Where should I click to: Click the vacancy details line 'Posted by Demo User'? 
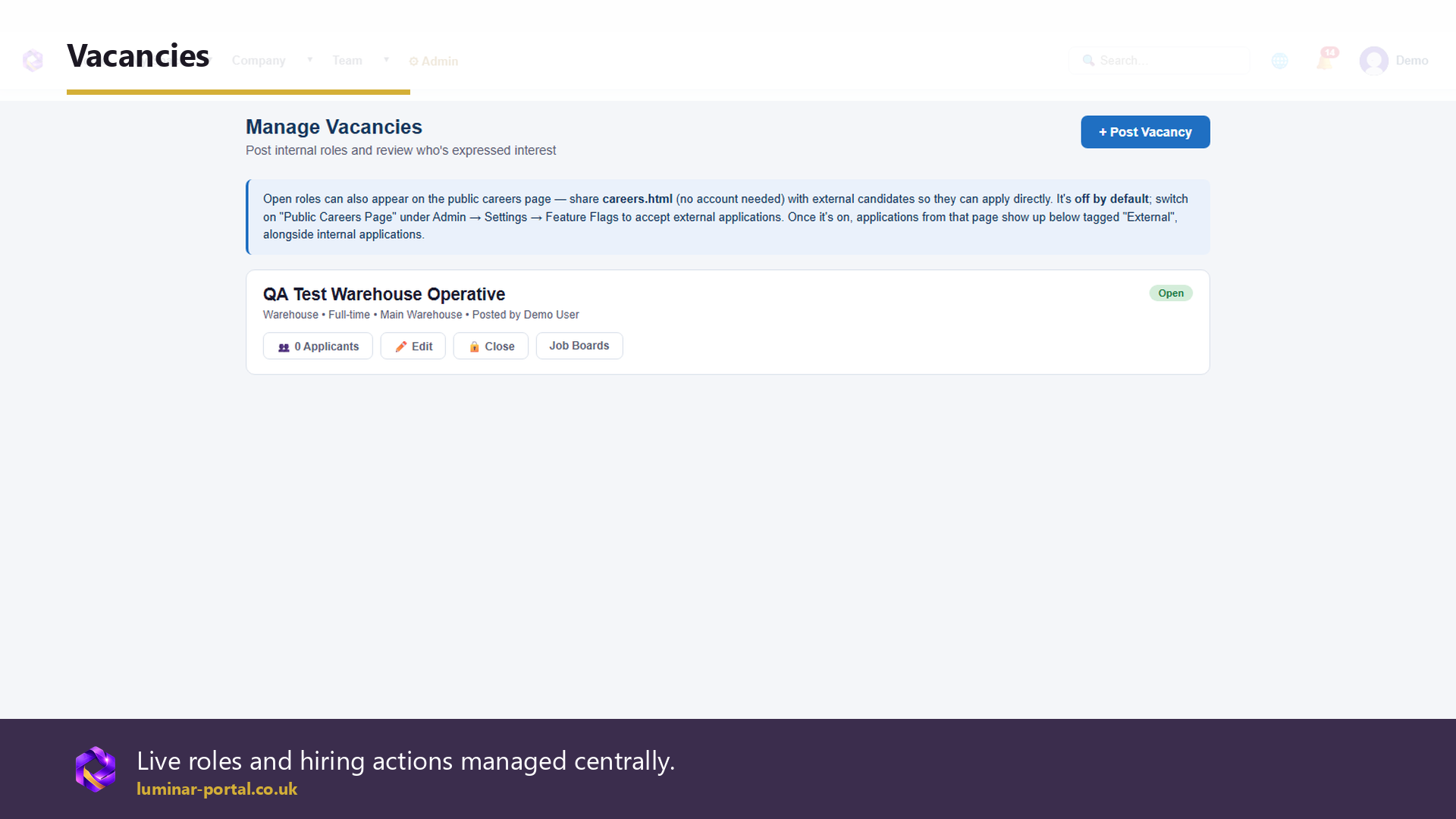[526, 315]
